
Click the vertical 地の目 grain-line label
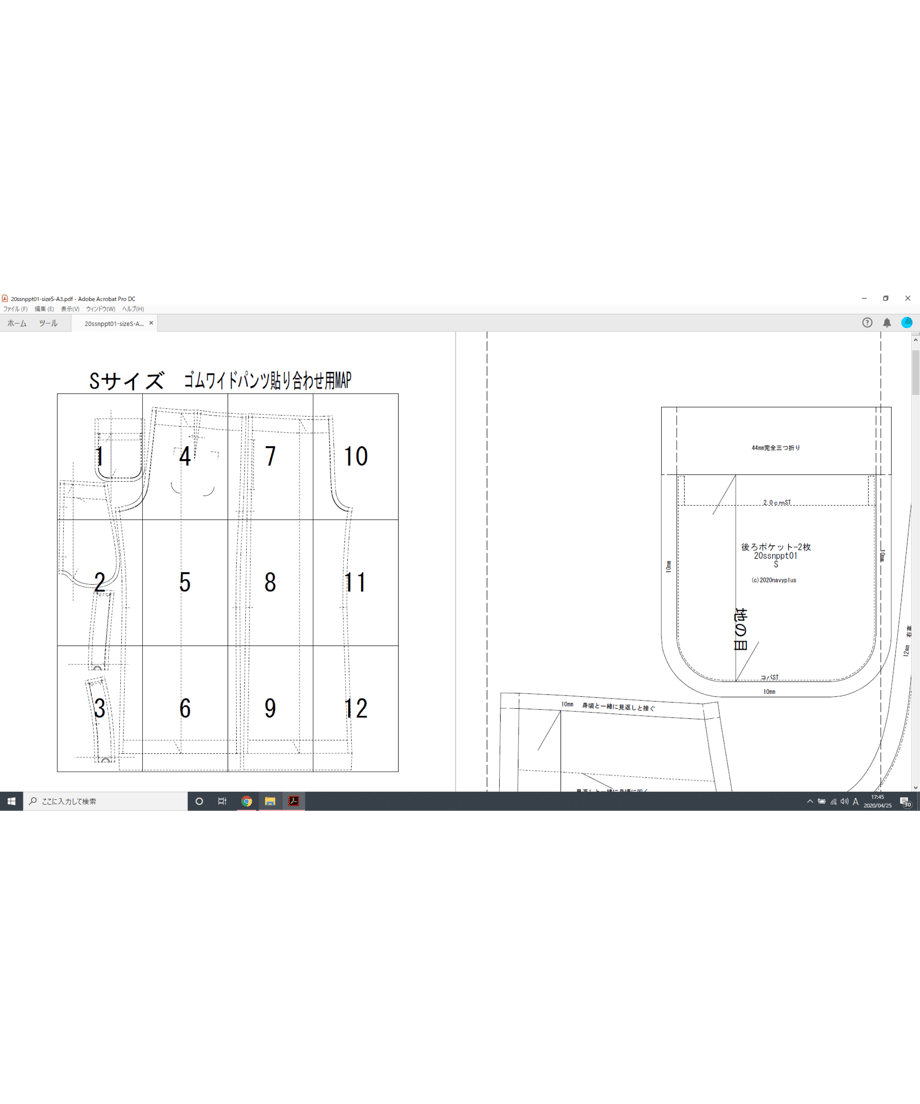(741, 629)
